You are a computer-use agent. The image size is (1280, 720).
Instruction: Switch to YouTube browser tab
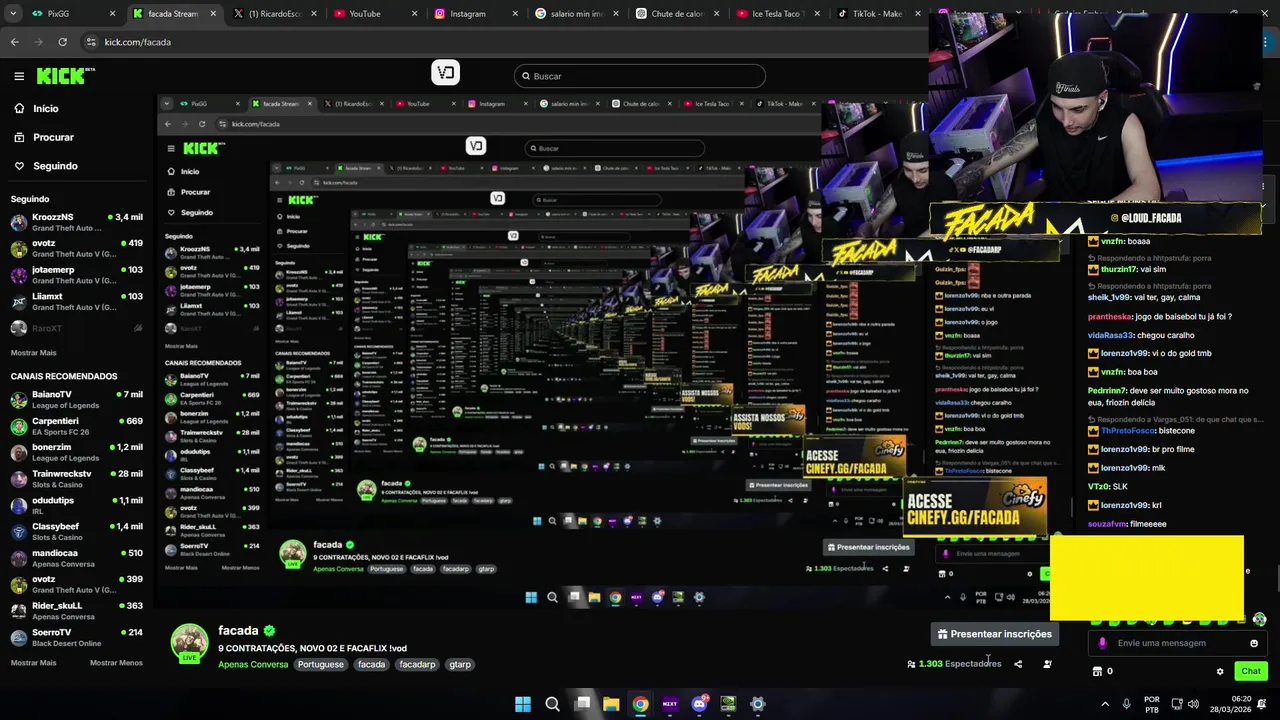375,14
